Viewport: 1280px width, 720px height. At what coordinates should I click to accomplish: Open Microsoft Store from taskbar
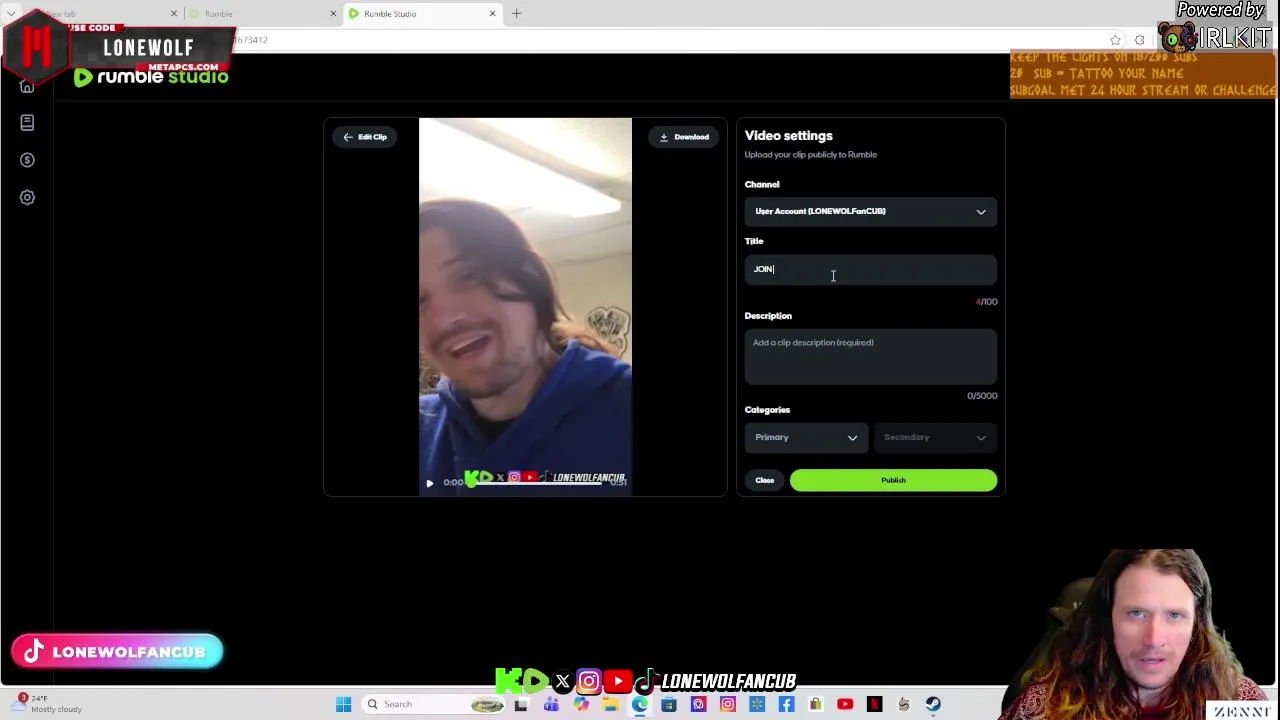(x=669, y=705)
